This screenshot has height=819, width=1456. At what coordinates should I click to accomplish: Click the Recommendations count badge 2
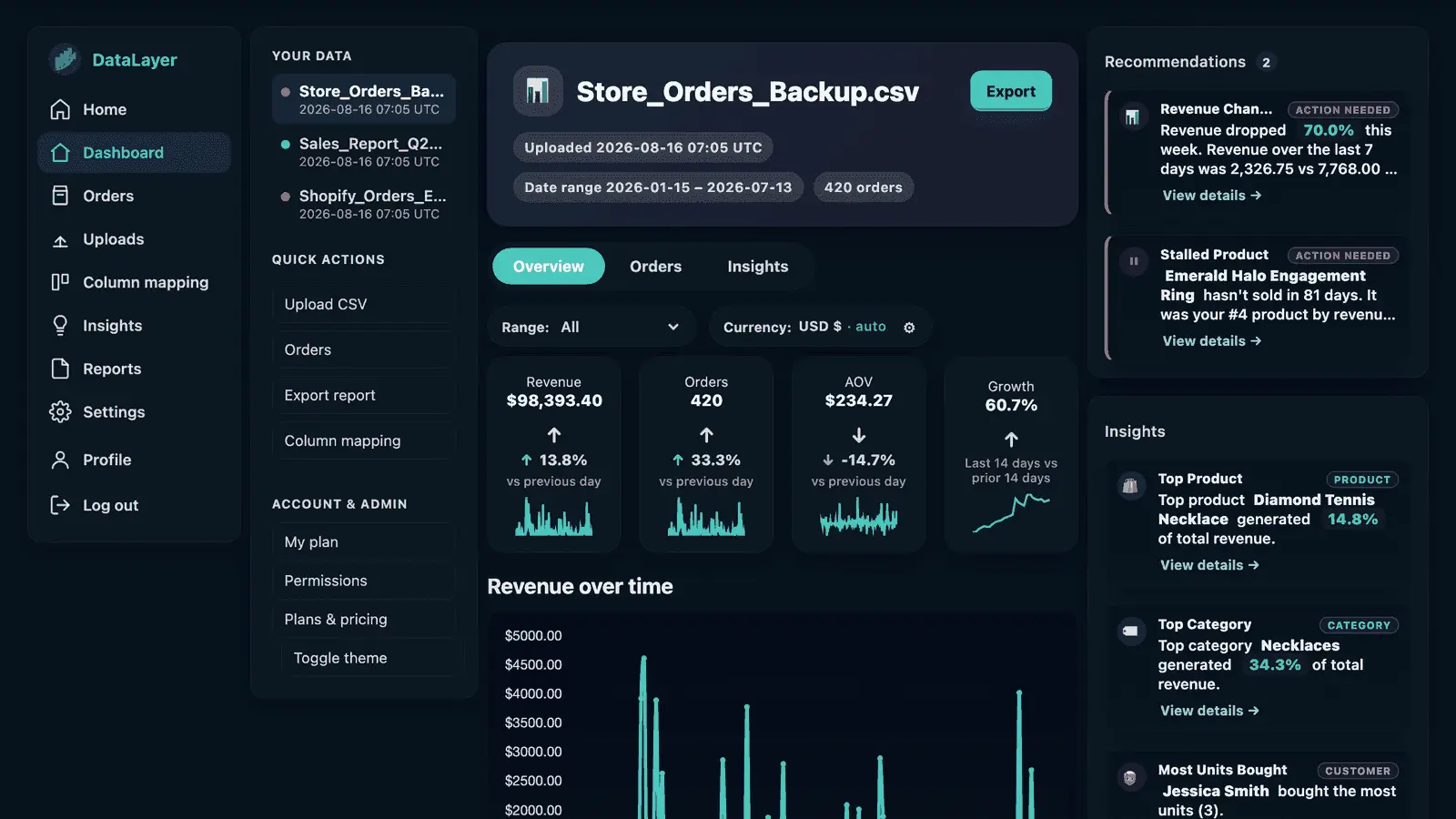tap(1266, 62)
